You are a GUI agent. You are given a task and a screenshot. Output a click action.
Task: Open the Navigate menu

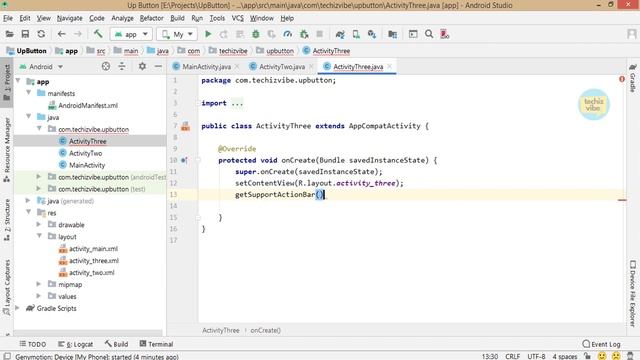pos(69,18)
